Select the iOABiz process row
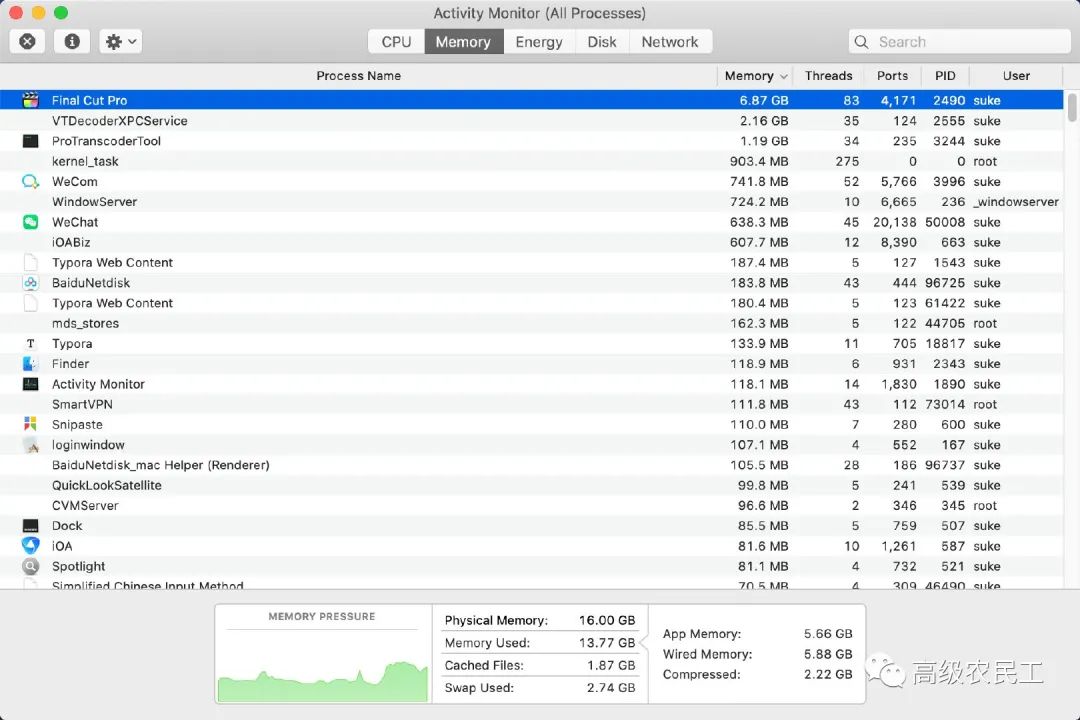This screenshot has width=1080, height=720. pyautogui.click(x=531, y=243)
